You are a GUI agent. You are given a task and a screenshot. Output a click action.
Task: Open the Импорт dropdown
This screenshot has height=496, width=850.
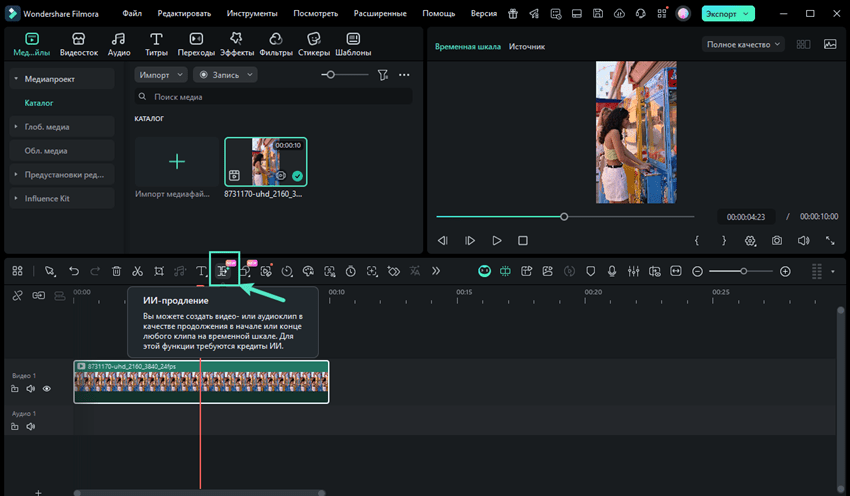(161, 75)
